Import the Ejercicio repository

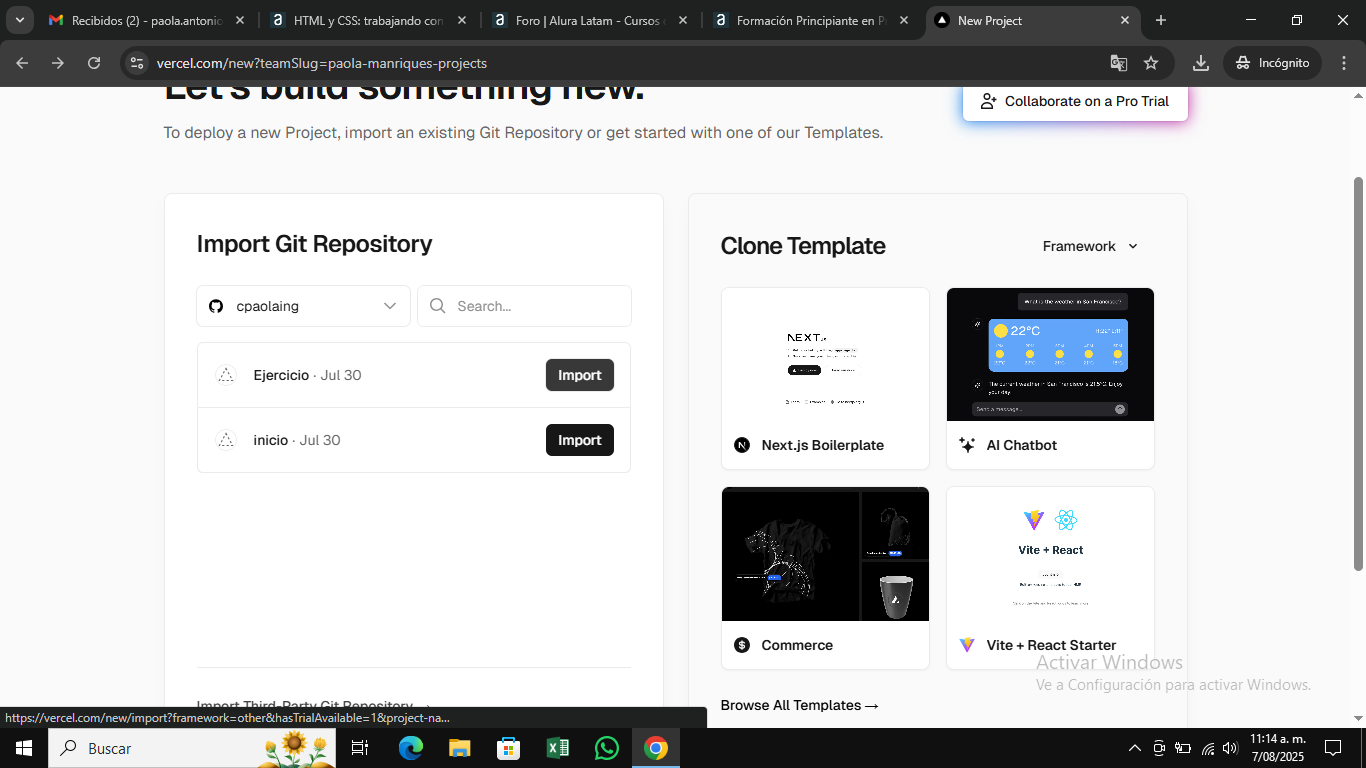[580, 375]
